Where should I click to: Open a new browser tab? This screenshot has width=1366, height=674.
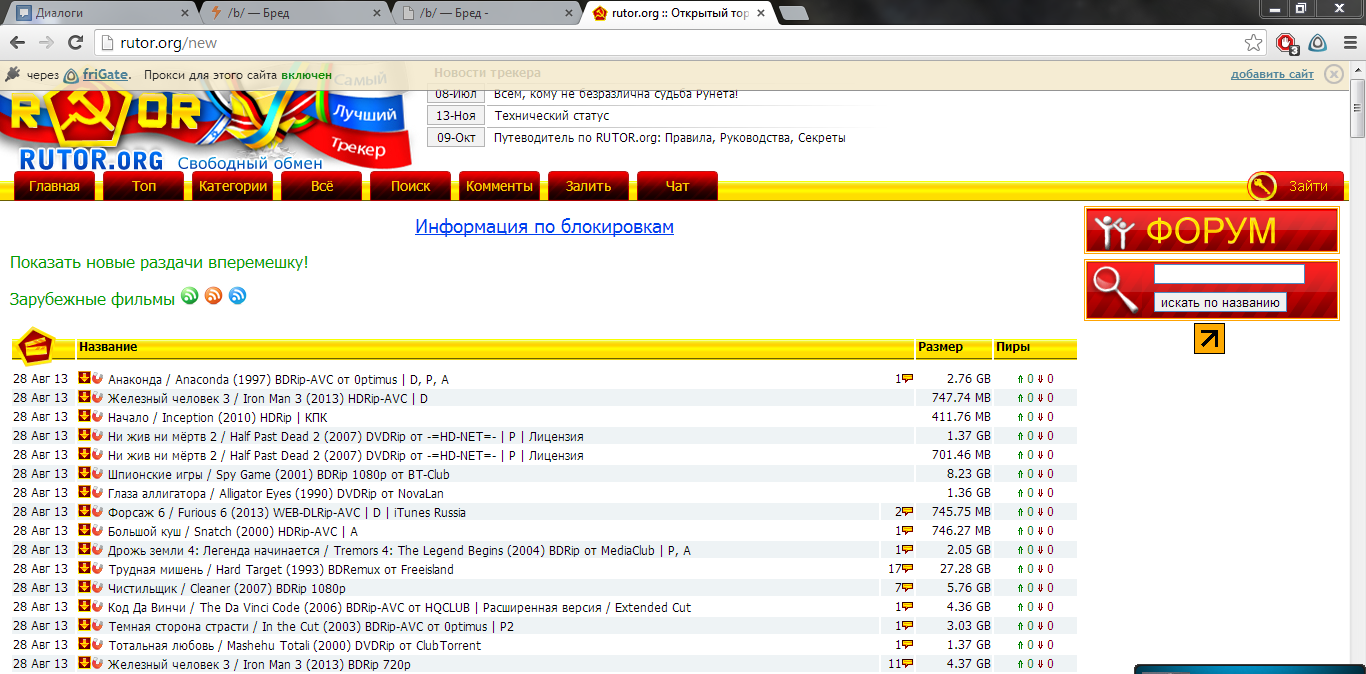pyautogui.click(x=794, y=13)
